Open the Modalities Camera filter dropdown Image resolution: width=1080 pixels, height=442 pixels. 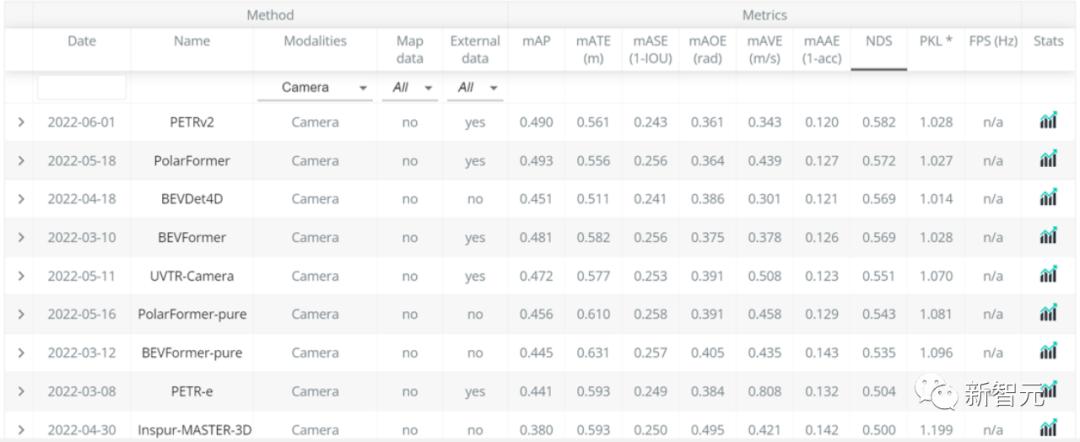(x=314, y=88)
